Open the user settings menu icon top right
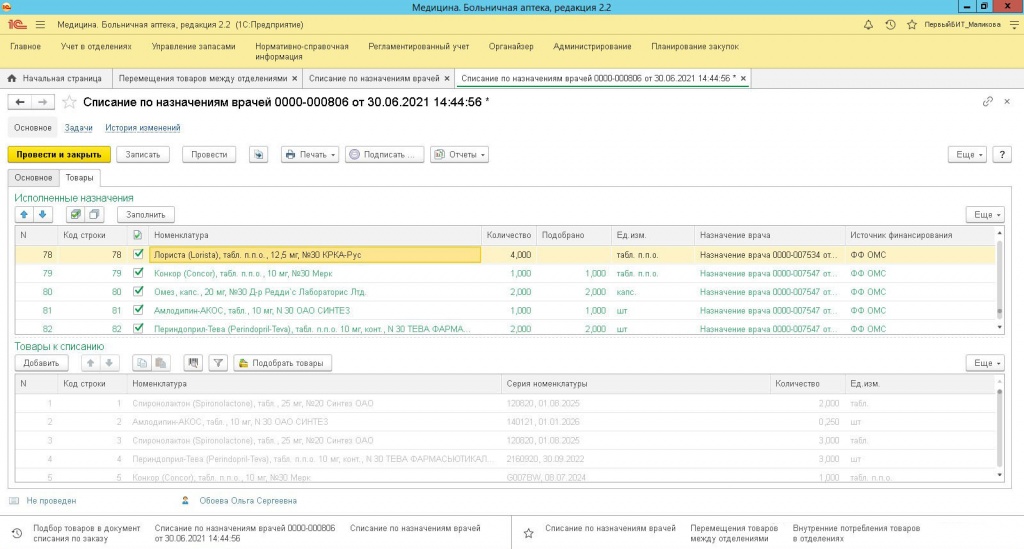The width and height of the screenshot is (1024, 549). tap(1014, 25)
